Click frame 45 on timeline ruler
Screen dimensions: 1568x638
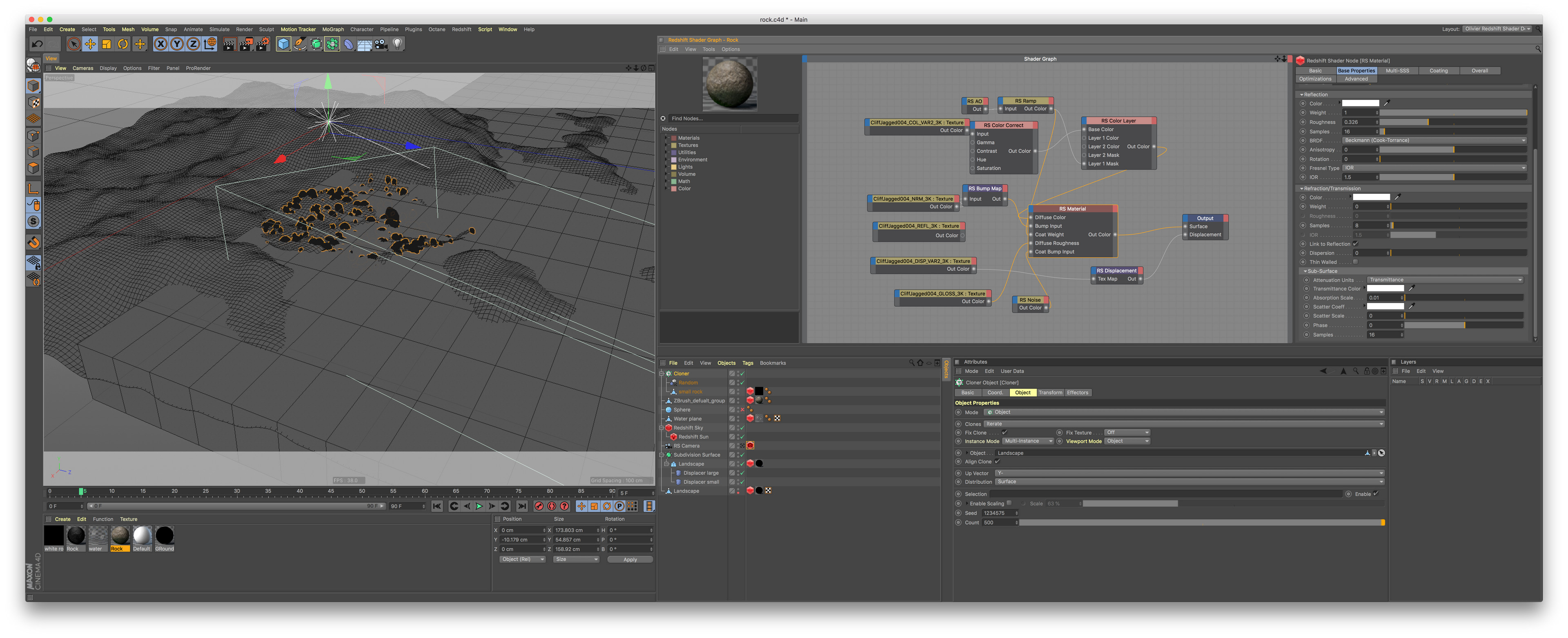click(330, 491)
